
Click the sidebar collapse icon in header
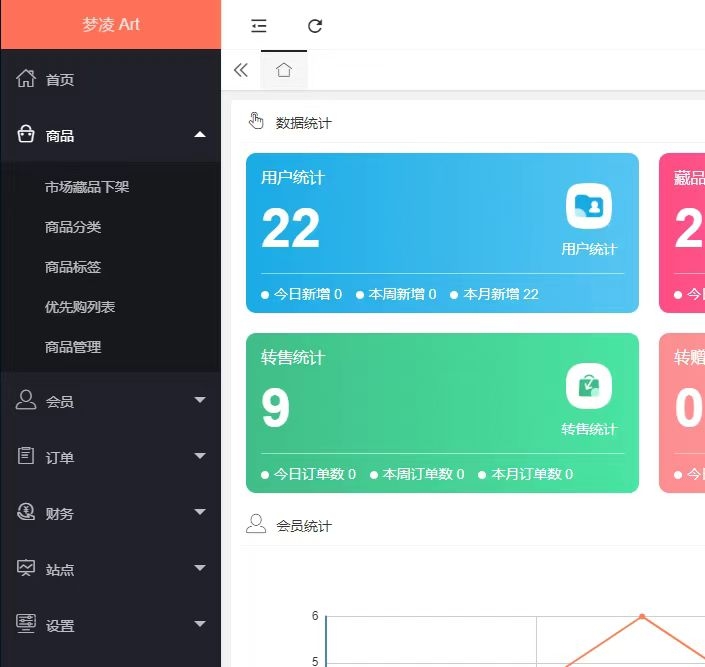[259, 26]
